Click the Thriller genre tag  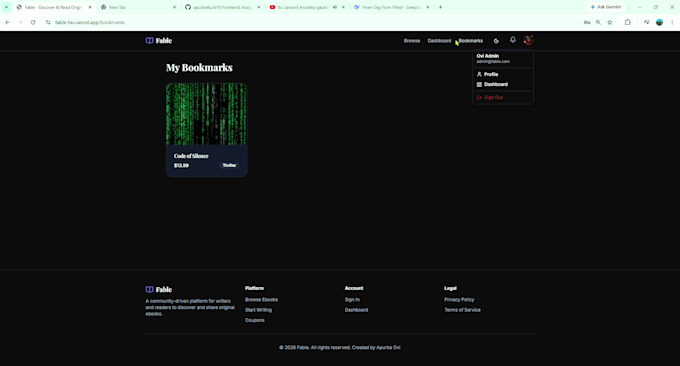229,165
